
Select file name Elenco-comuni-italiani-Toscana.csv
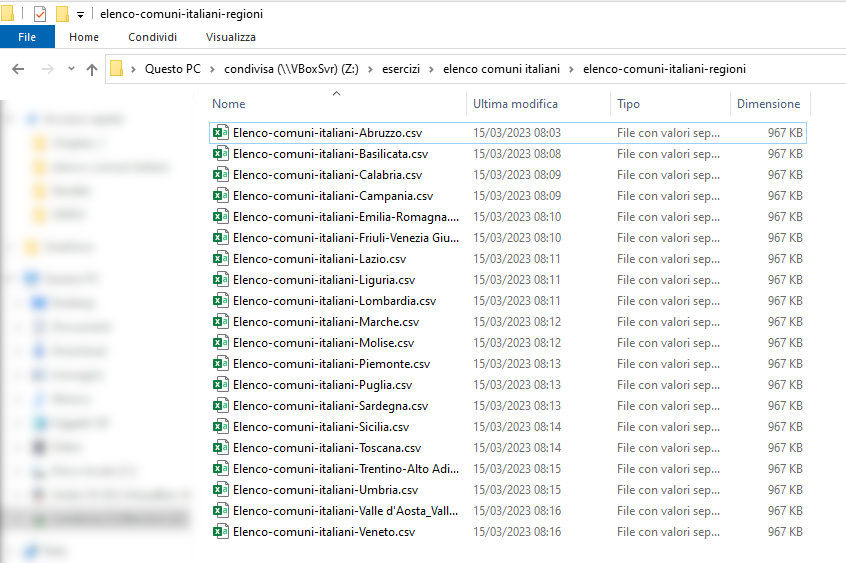tap(327, 448)
